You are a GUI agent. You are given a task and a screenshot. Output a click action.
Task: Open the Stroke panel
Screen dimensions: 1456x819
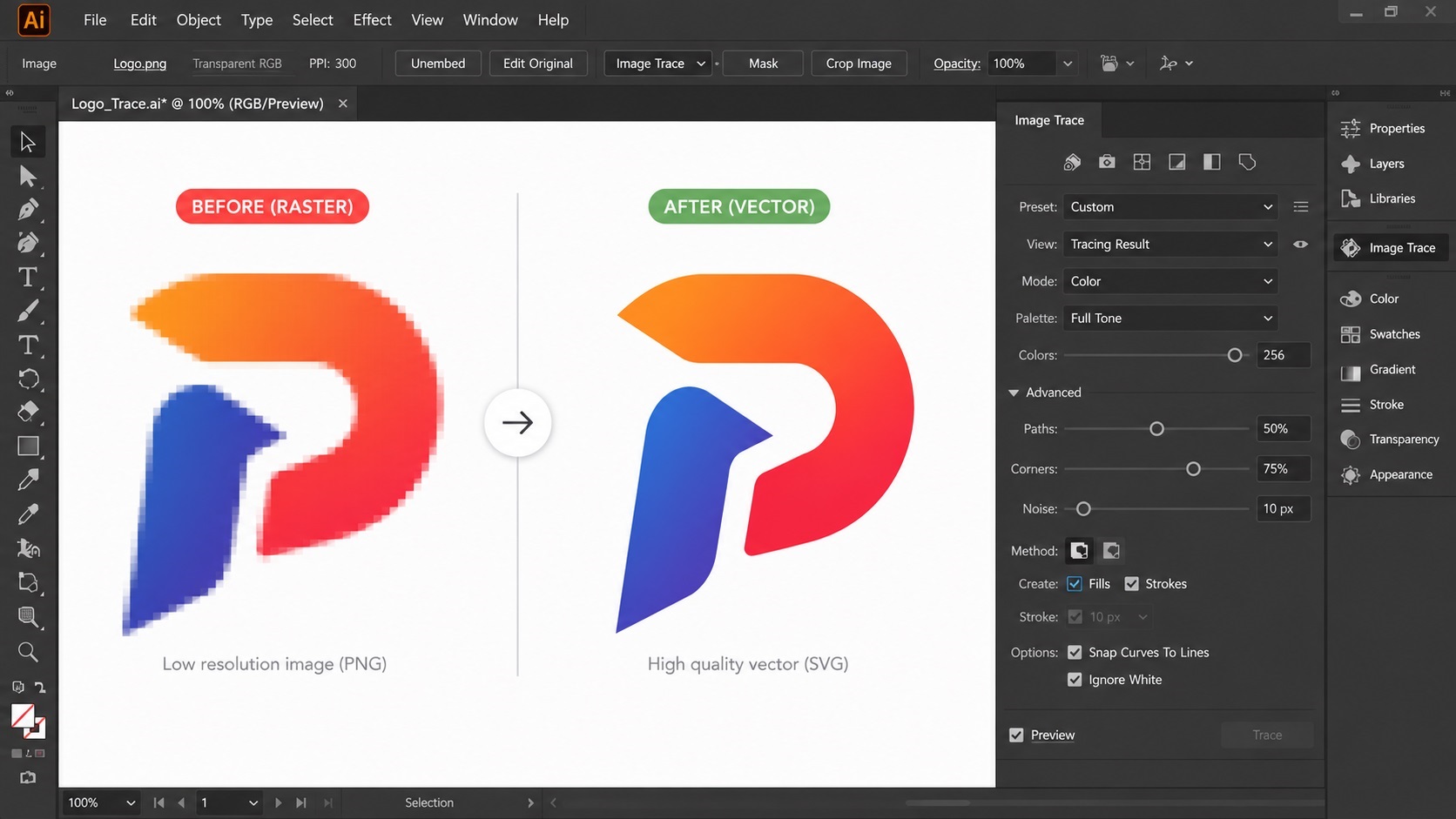point(1372,405)
